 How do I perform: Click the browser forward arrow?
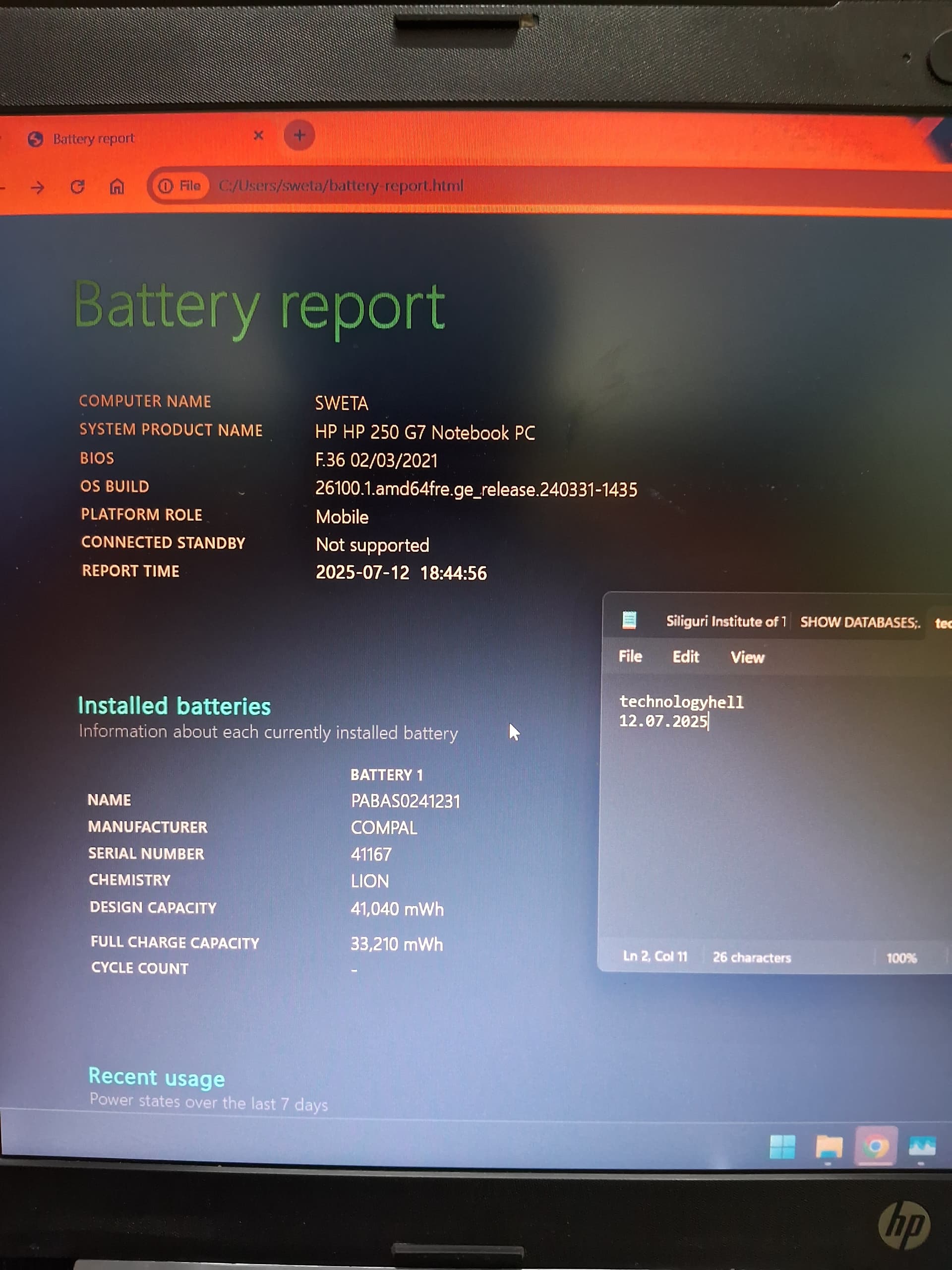coord(38,187)
